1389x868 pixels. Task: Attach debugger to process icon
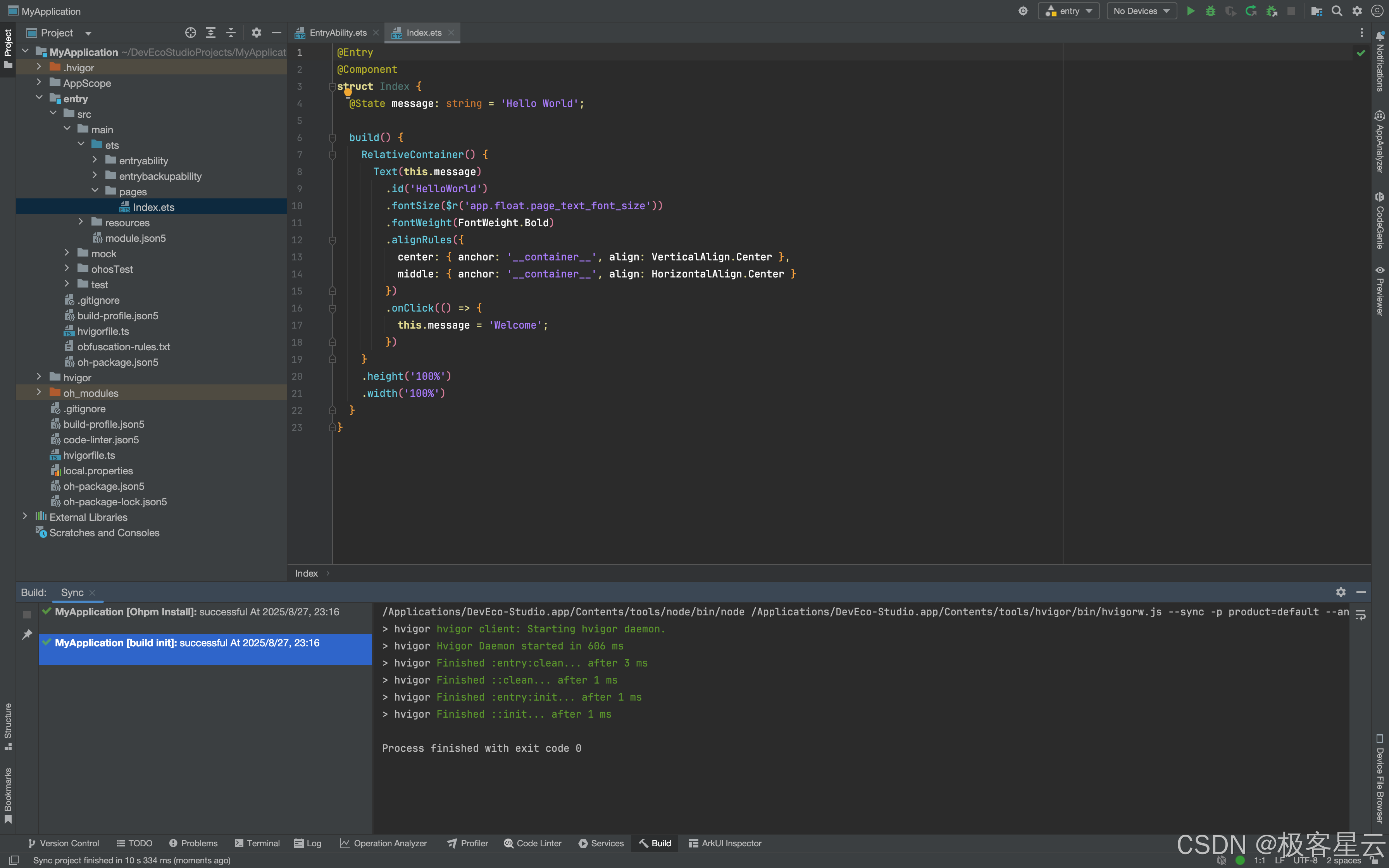(x=1271, y=11)
